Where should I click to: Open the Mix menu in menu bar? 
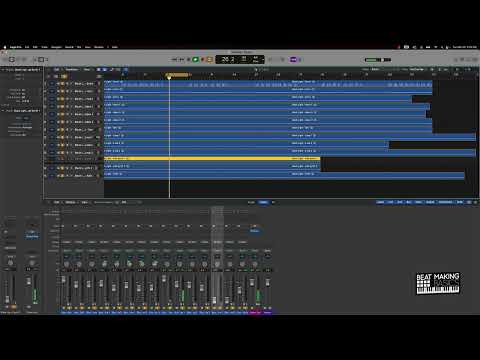tap(79, 47)
